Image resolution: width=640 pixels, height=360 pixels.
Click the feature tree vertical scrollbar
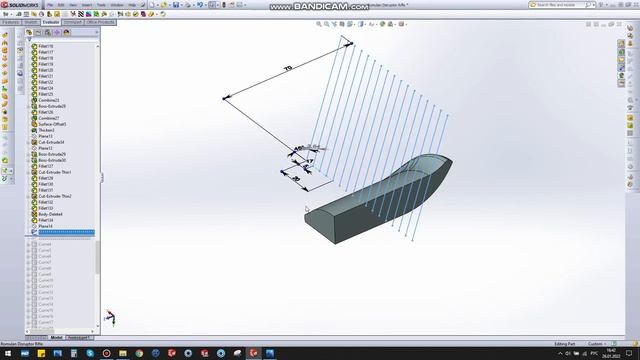pos(98,257)
